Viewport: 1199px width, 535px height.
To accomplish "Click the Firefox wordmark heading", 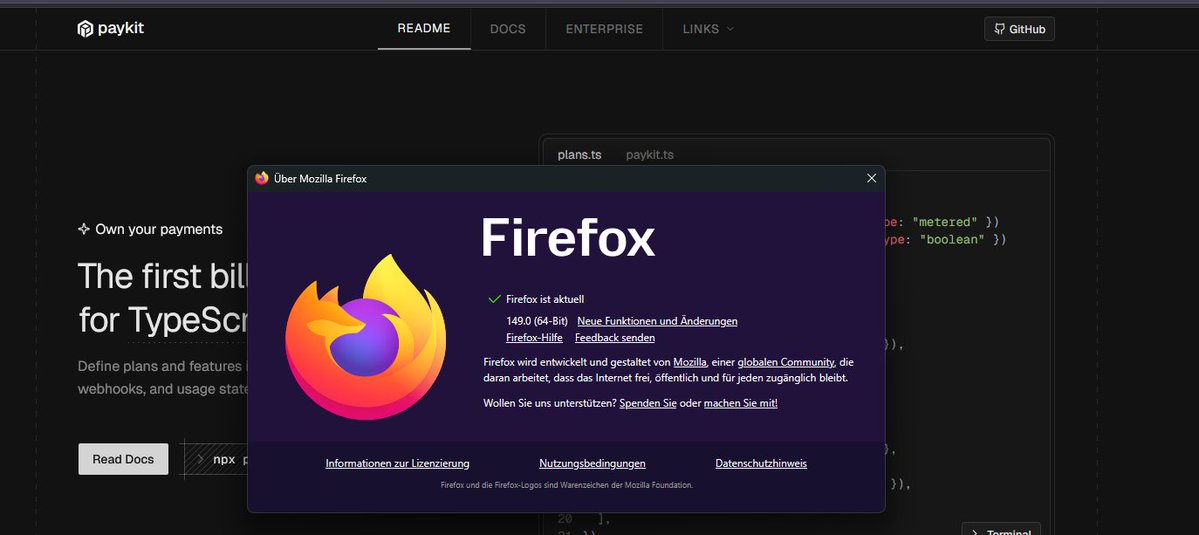I will (568, 238).
